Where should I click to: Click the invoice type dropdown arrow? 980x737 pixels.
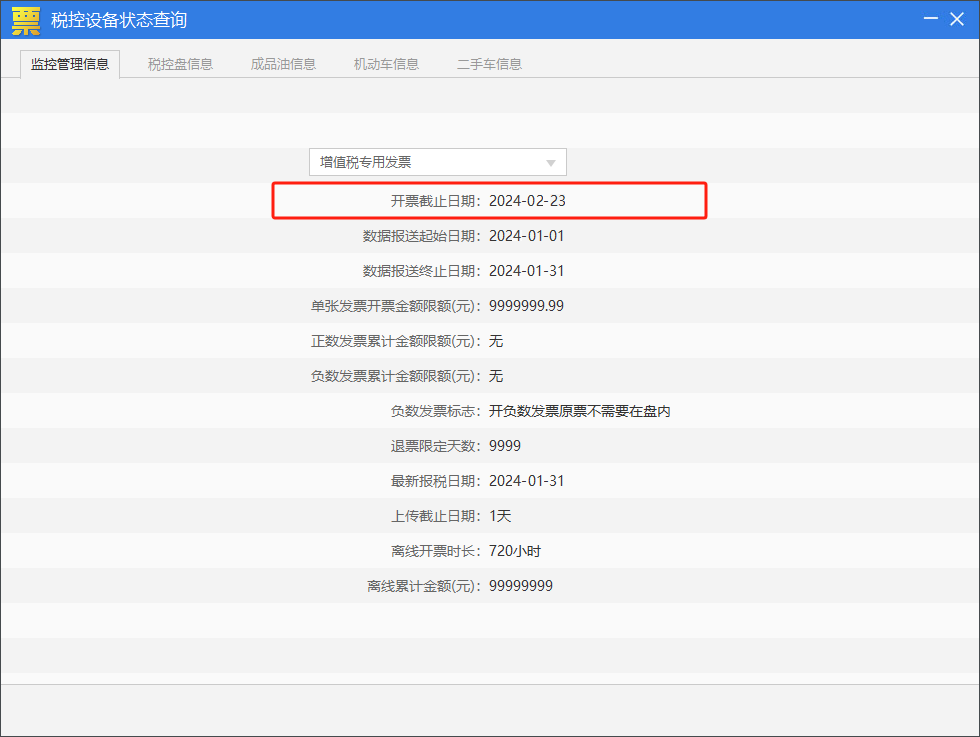click(551, 163)
